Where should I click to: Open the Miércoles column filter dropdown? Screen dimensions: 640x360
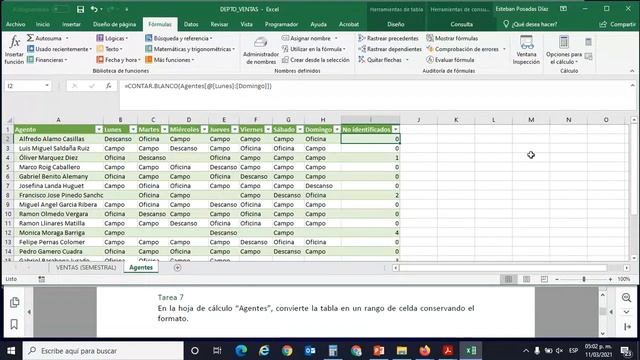click(x=204, y=129)
